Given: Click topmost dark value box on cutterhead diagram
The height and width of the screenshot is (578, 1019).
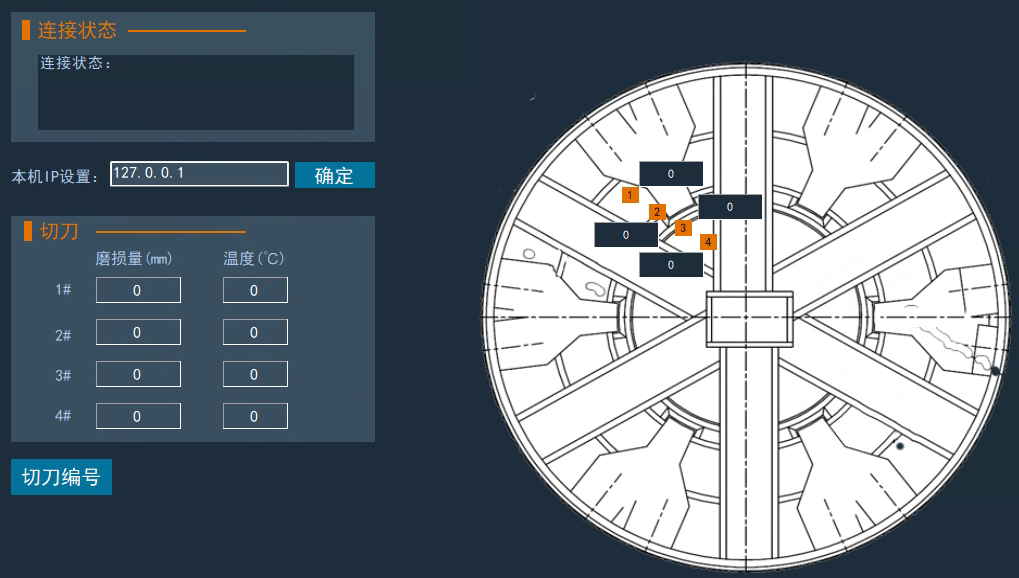Looking at the screenshot, I should click(670, 174).
